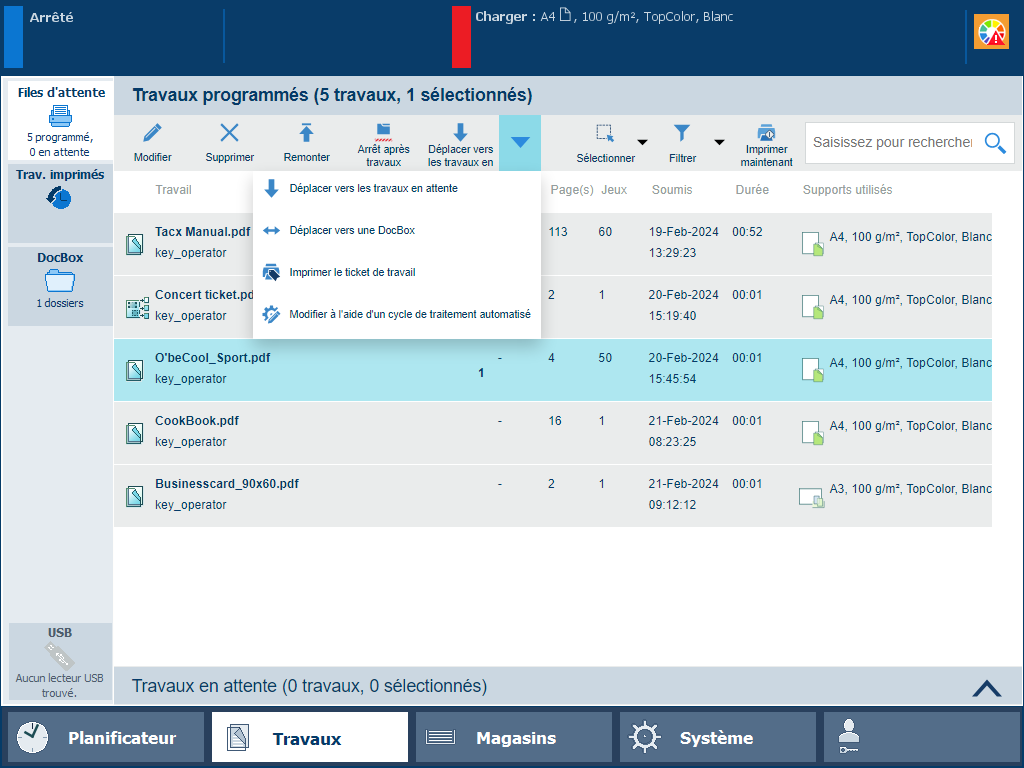The width and height of the screenshot is (1024, 768).
Task: Choose Déplacer vers une DocBox
Action: pyautogui.click(x=351, y=230)
